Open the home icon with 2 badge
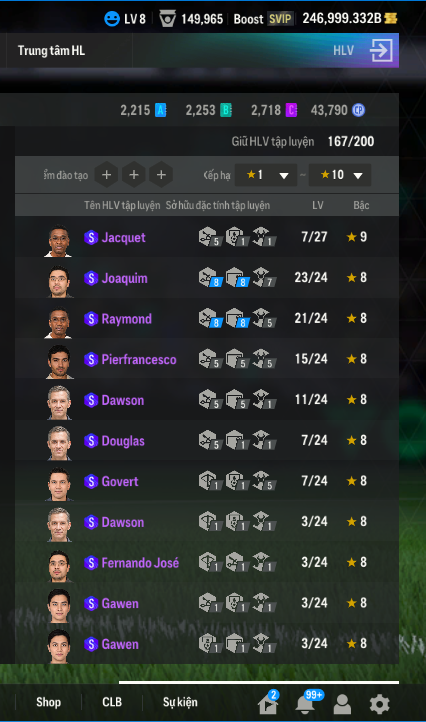The image size is (426, 722). pyautogui.click(x=268, y=702)
